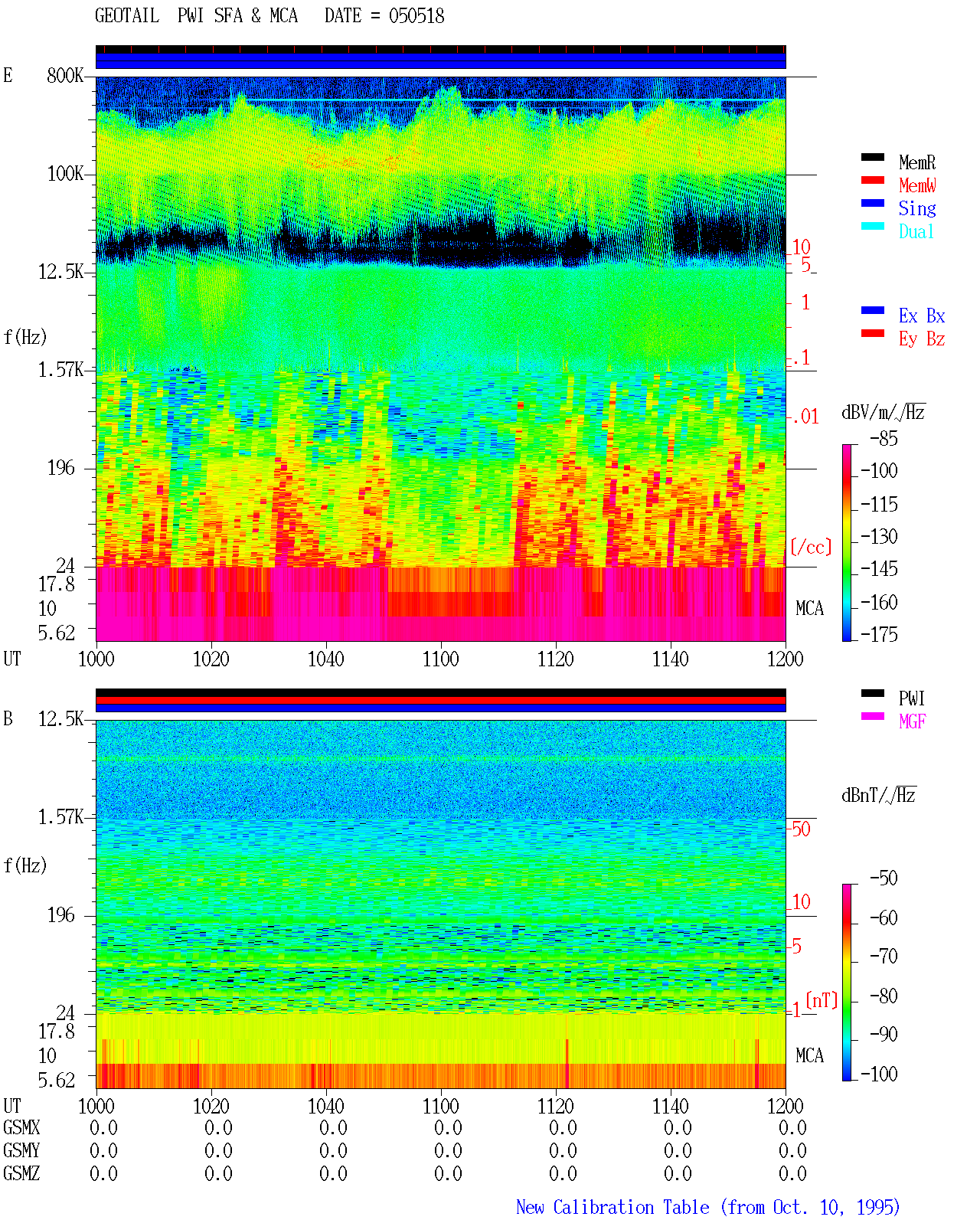Click the red ".01" density scale label
The image size is (980, 1220).
pos(805,417)
